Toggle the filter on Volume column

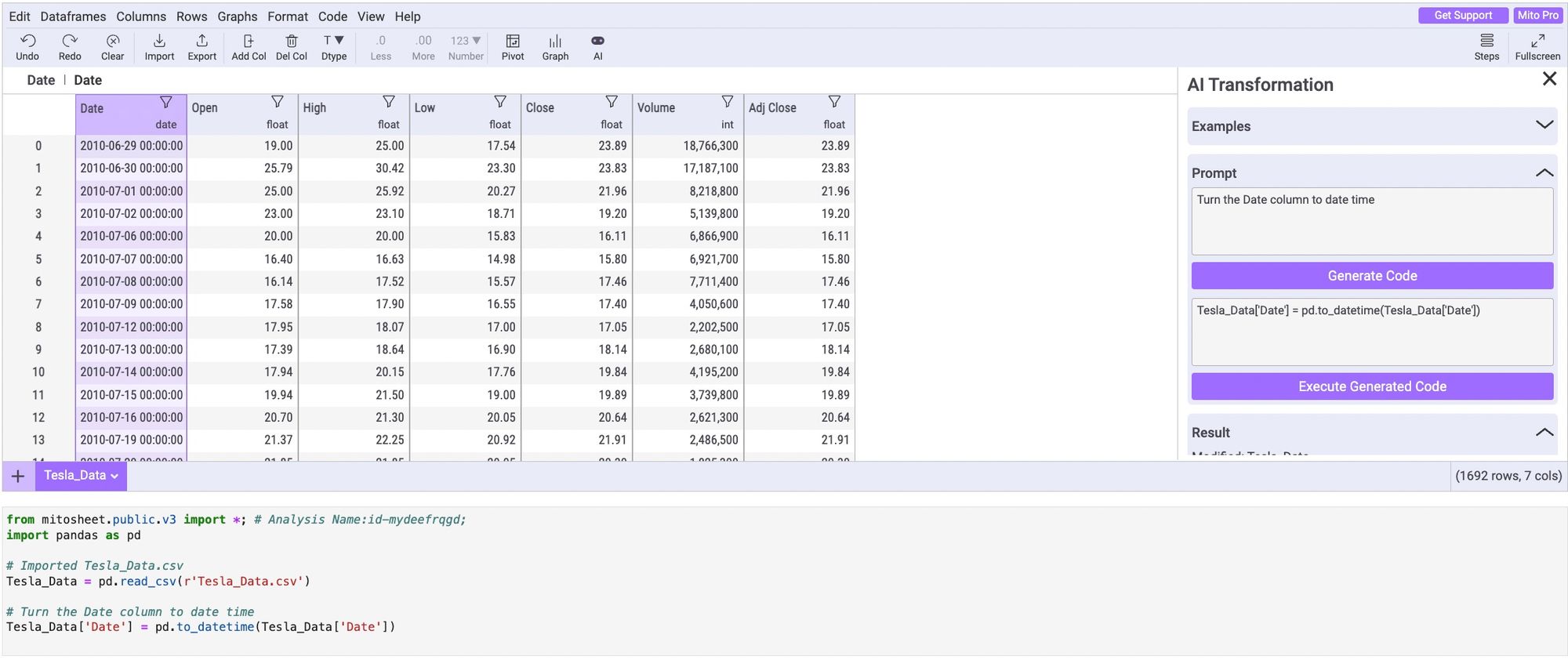728,102
